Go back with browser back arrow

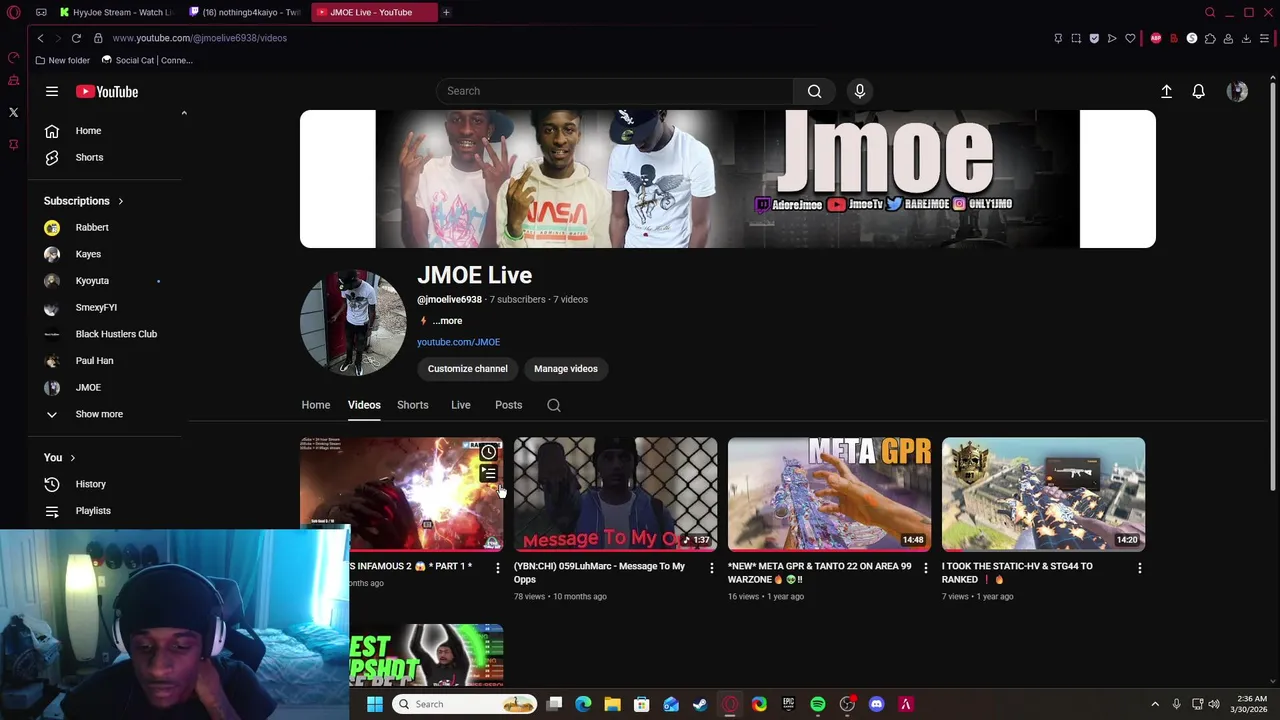coord(40,38)
